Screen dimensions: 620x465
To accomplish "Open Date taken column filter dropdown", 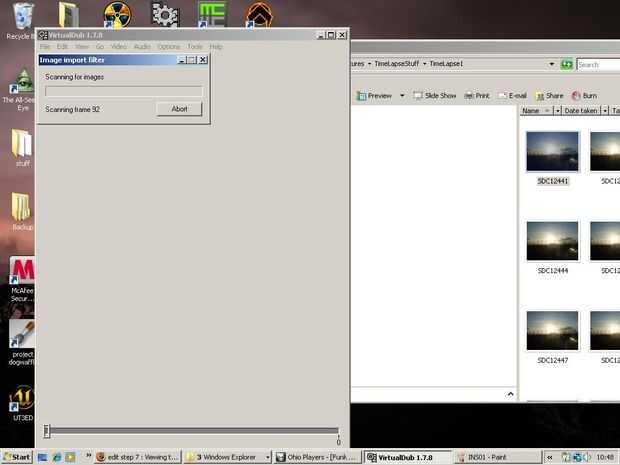I will (x=605, y=111).
